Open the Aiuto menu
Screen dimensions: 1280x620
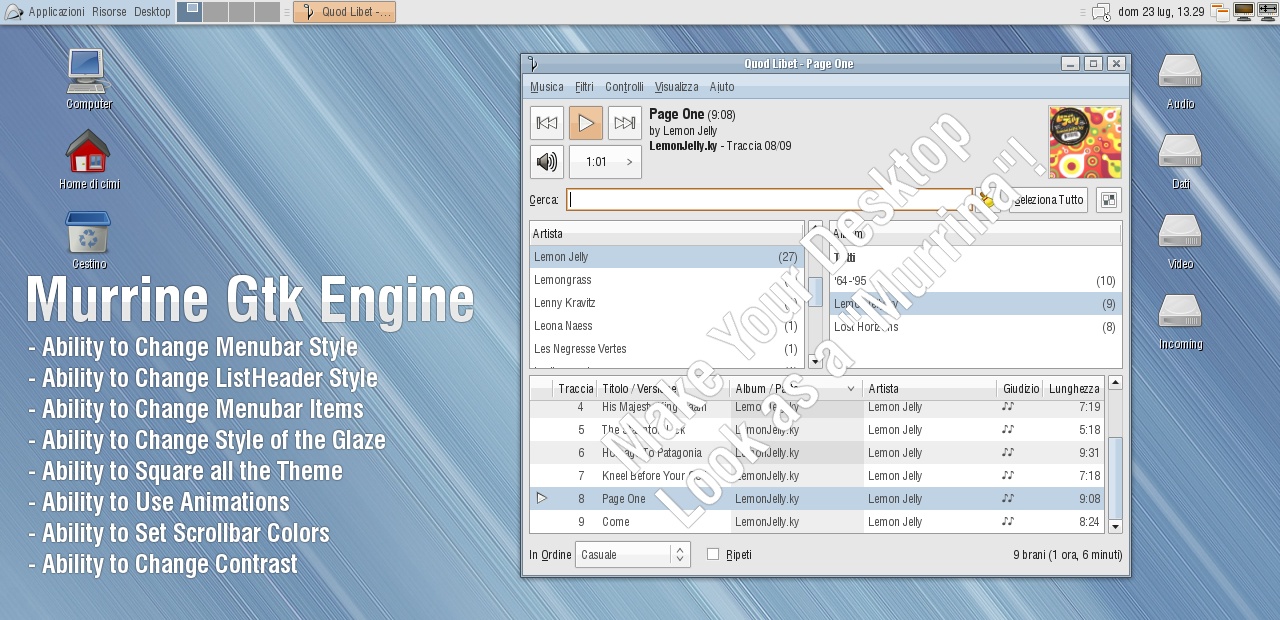(x=721, y=87)
